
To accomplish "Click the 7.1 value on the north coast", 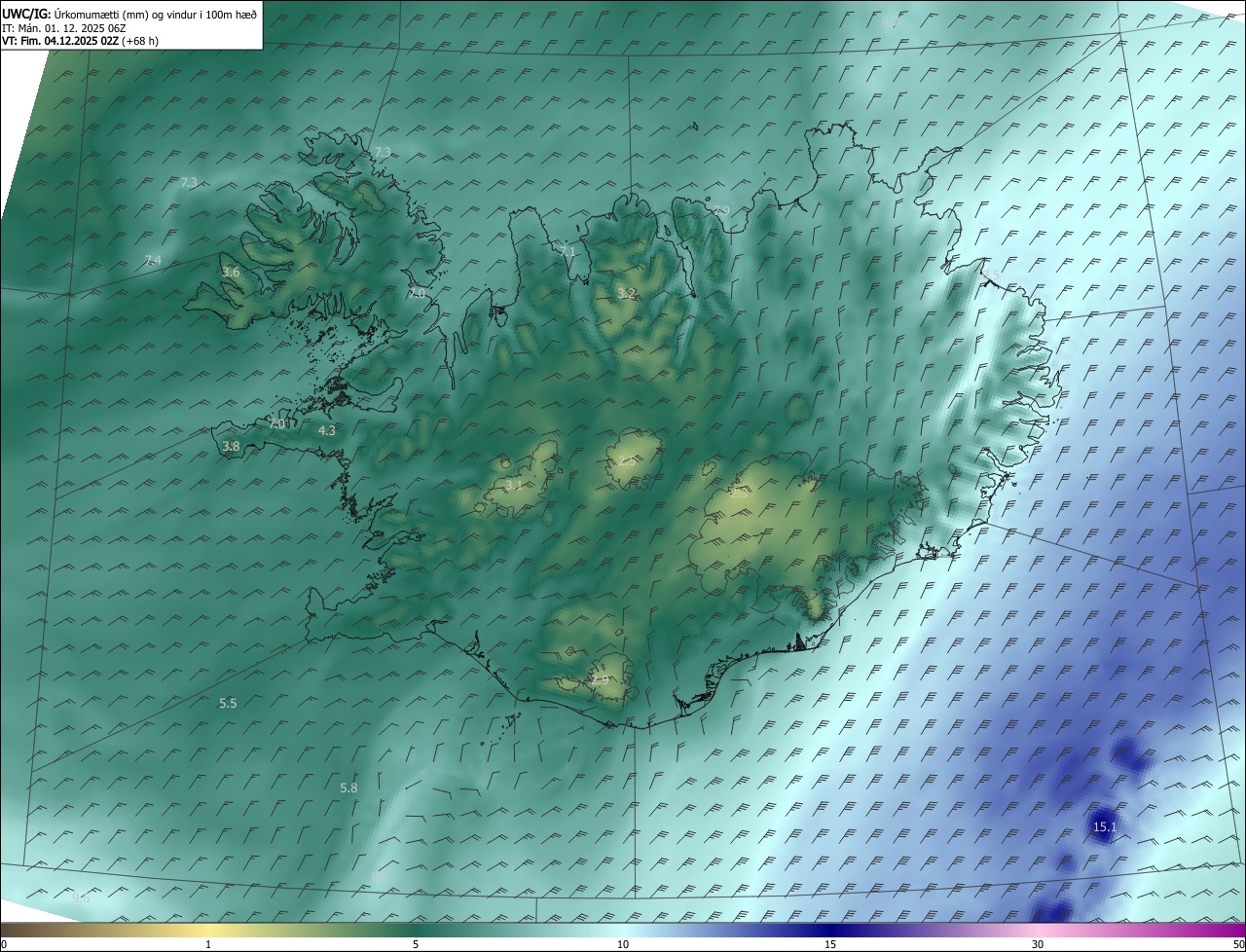I will pos(568,251).
